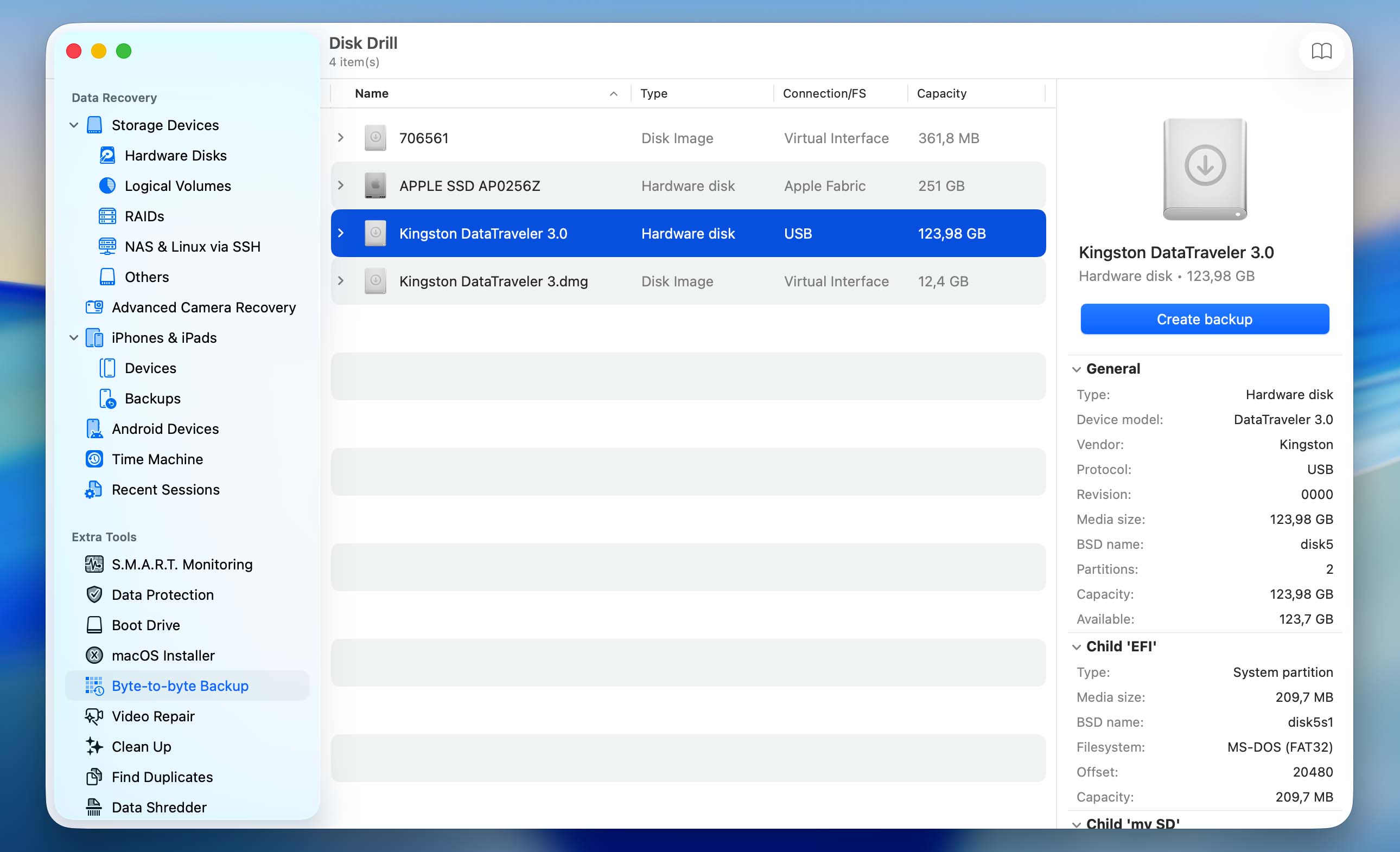The image size is (1400, 852).
Task: Click the APPLE SSD AP0256Z disk icon
Action: 376,185
